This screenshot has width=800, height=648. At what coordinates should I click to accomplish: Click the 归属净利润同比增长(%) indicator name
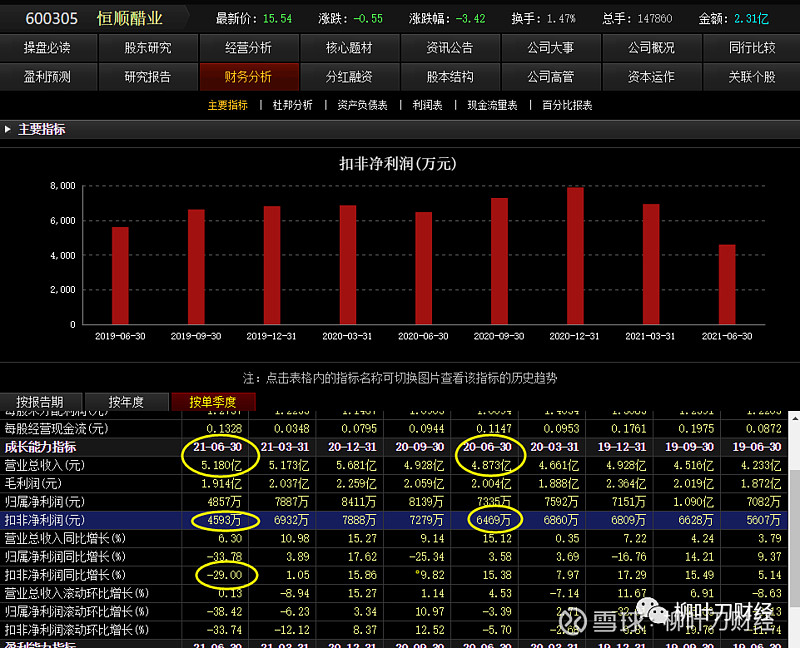[x=65, y=557]
